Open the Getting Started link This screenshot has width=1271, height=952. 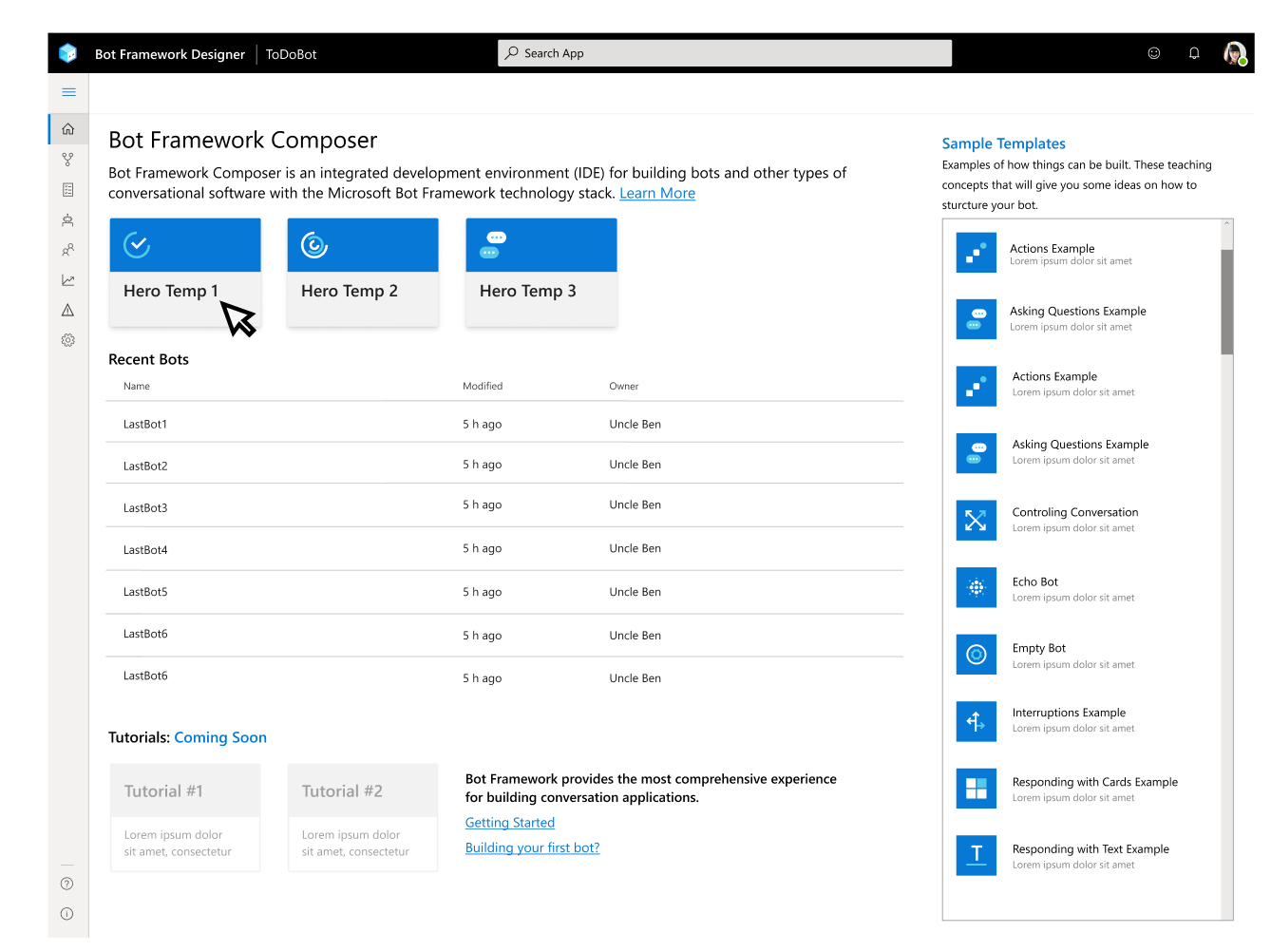coord(510,823)
